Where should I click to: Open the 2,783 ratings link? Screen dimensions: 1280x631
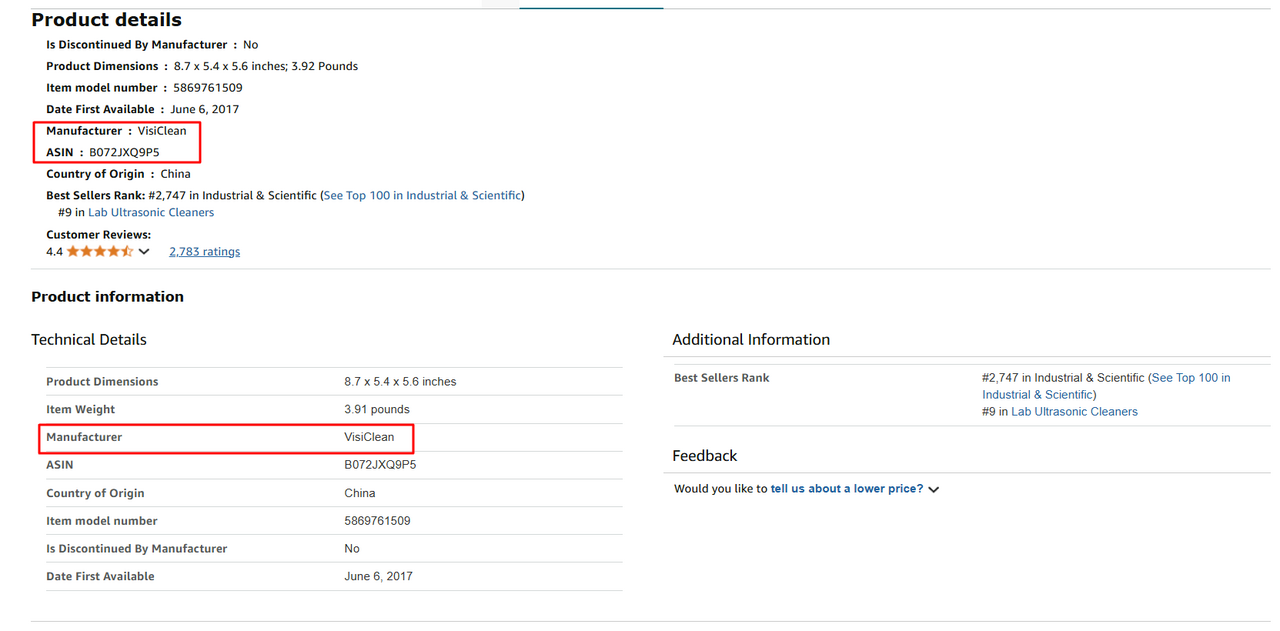204,252
